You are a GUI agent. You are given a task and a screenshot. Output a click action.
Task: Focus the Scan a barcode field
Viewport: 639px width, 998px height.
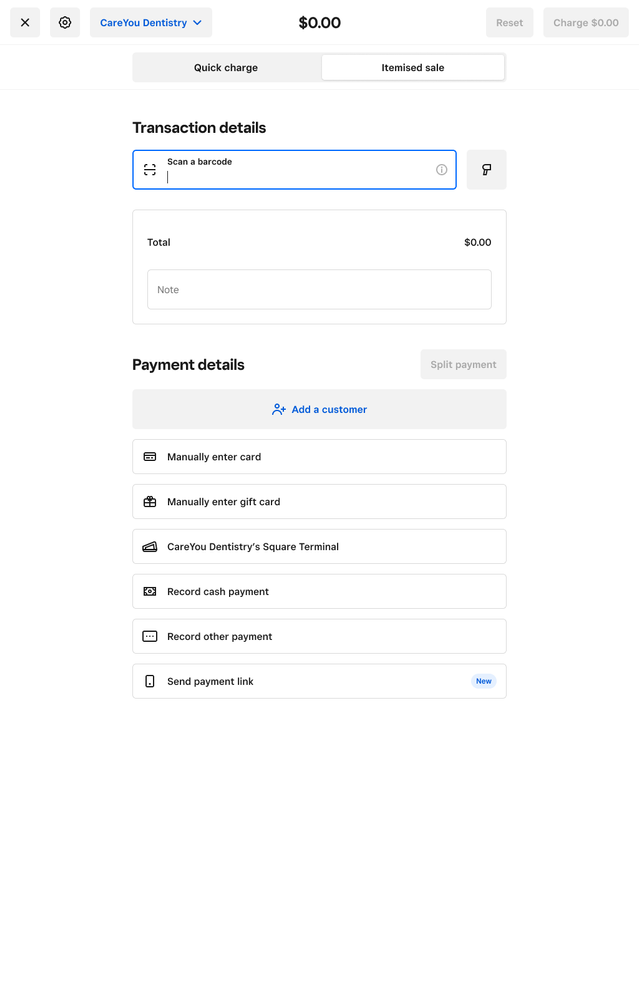pos(295,176)
